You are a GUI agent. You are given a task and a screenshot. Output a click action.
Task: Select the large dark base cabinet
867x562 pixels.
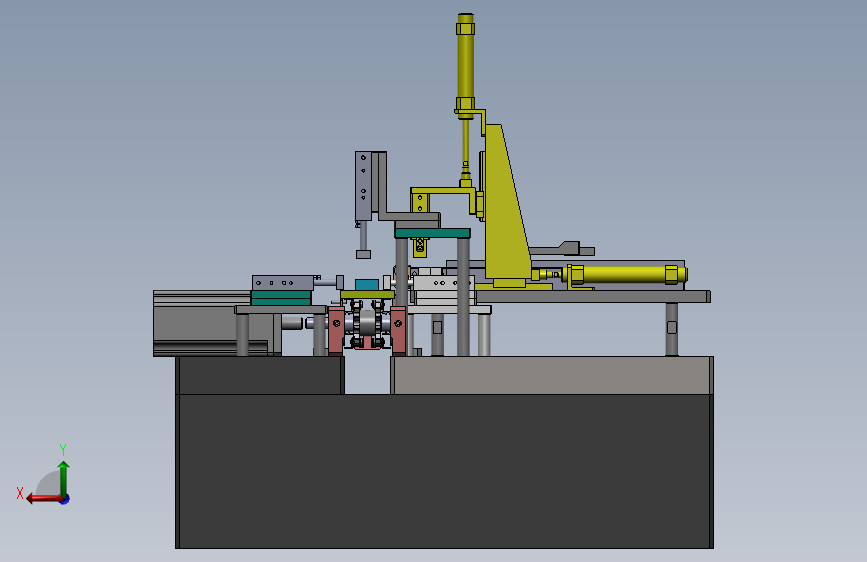point(445,471)
